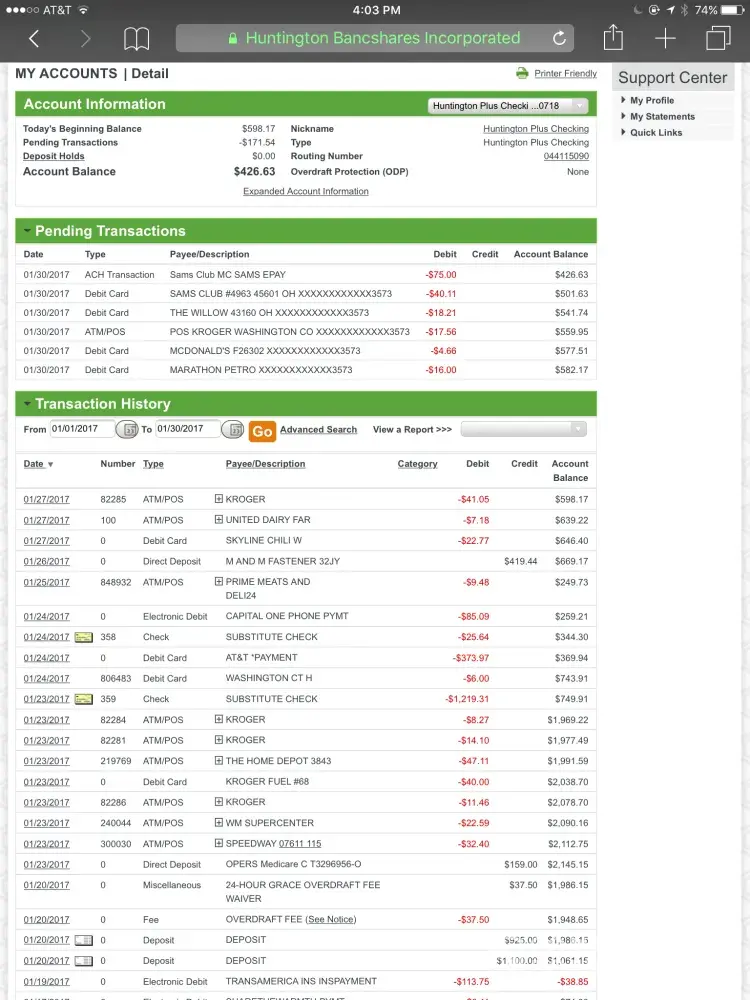Image resolution: width=750 pixels, height=1000 pixels.
Task: Click the Expanded Account Information link
Action: 305,191
